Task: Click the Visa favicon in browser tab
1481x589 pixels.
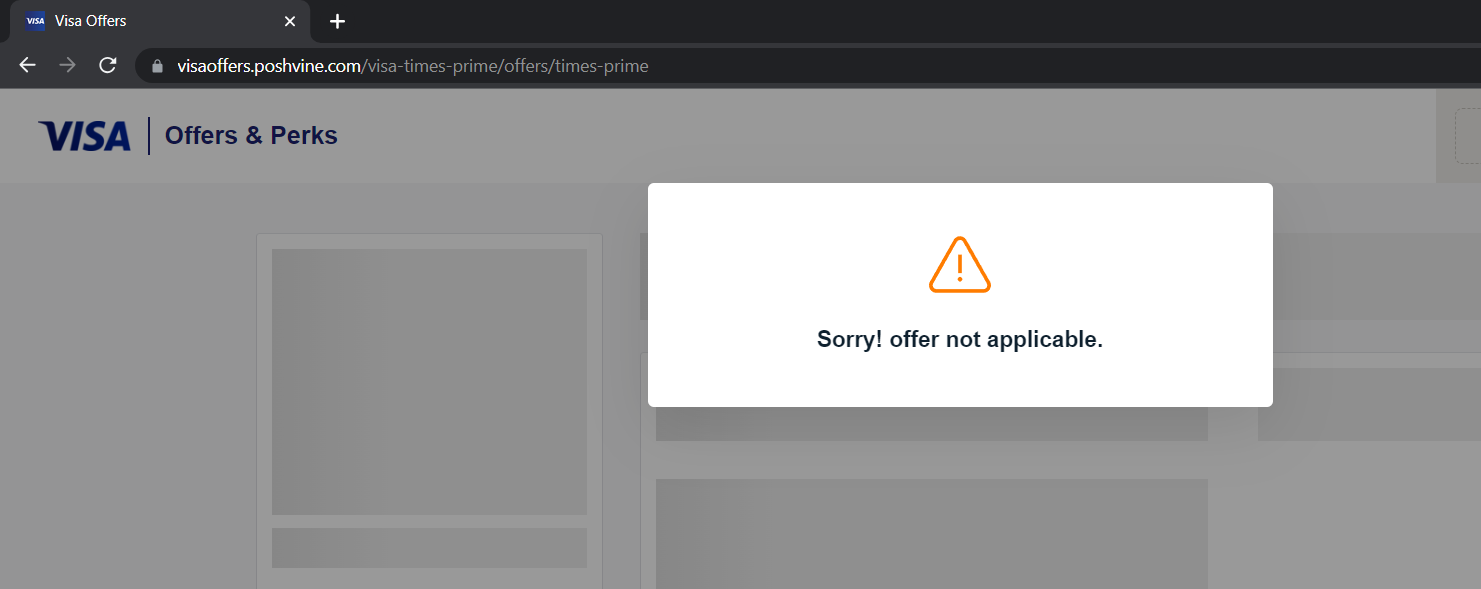Action: point(35,21)
